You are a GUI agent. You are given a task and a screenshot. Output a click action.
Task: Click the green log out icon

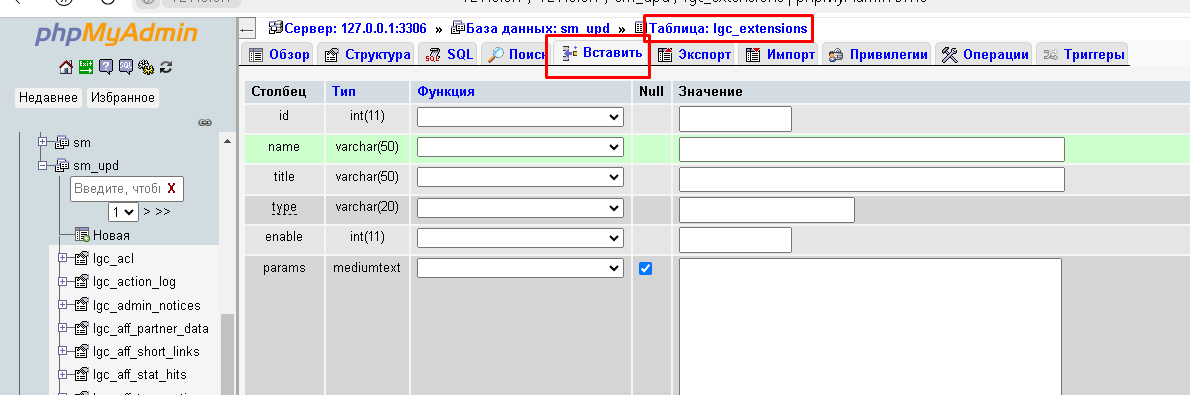86,67
